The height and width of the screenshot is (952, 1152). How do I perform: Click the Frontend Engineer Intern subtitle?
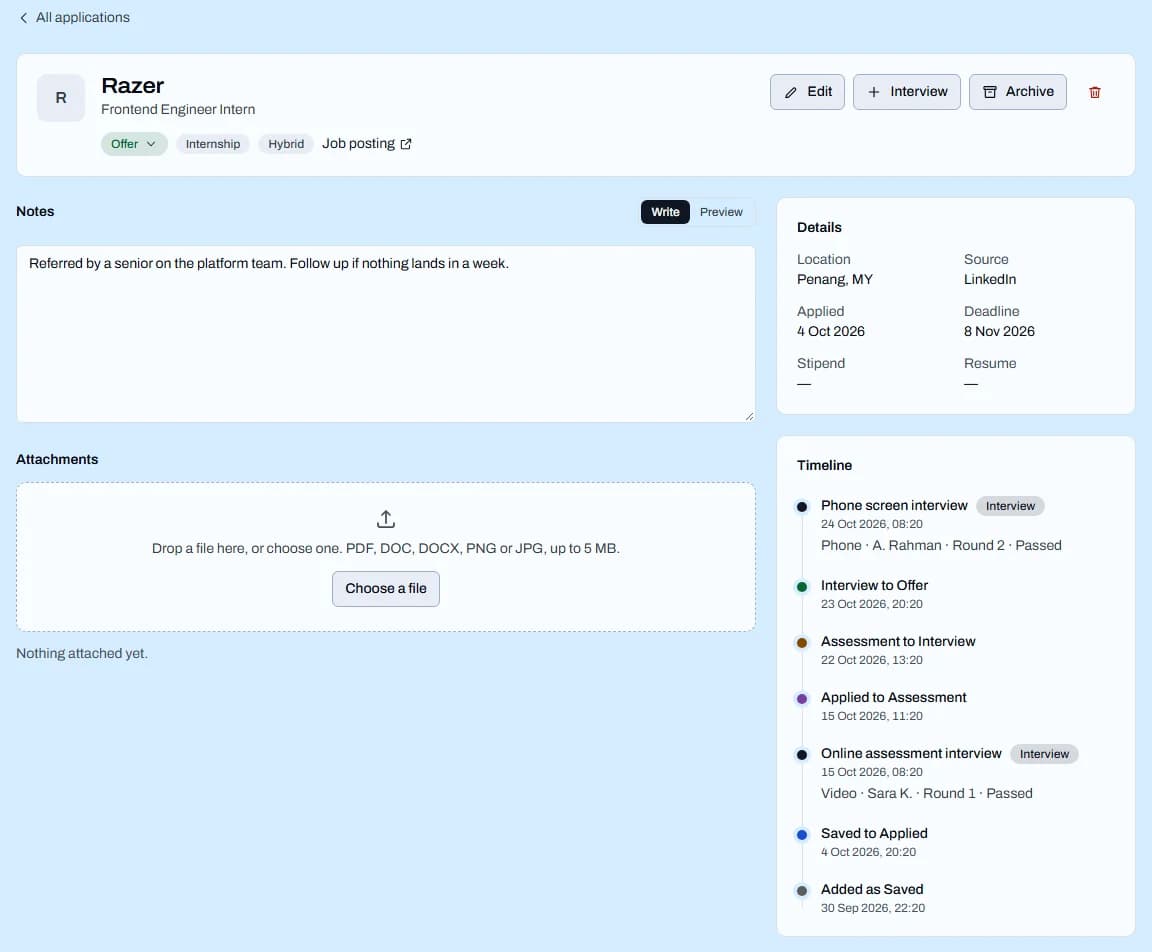pos(178,109)
